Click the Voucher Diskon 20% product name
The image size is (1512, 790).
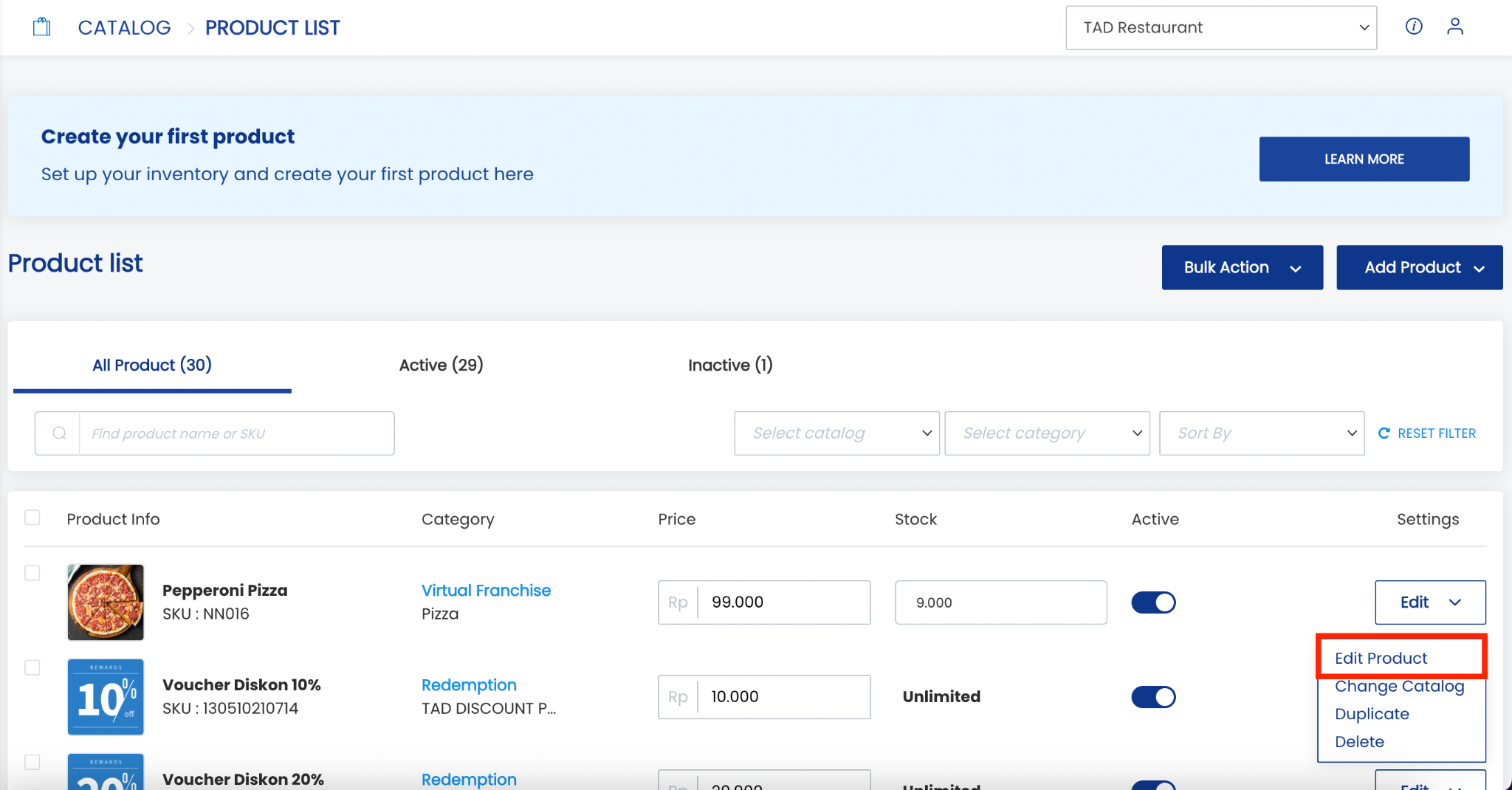[x=243, y=780]
